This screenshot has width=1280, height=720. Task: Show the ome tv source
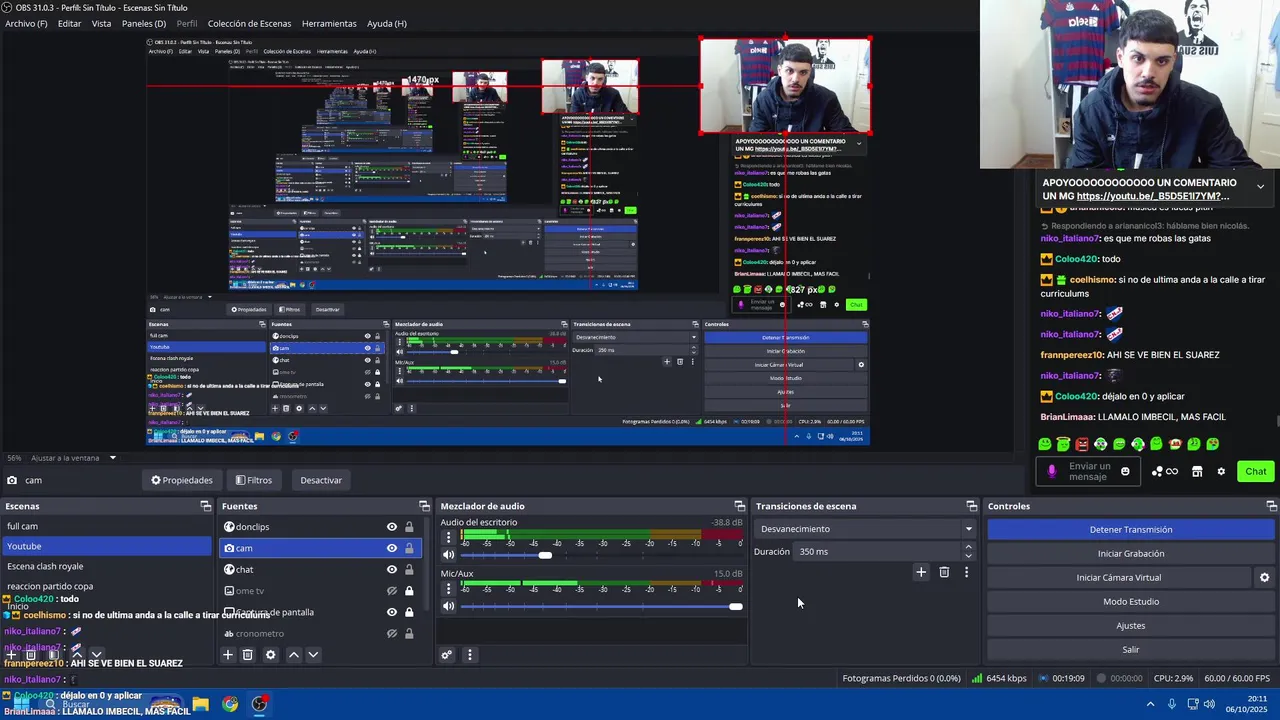pyautogui.click(x=392, y=591)
